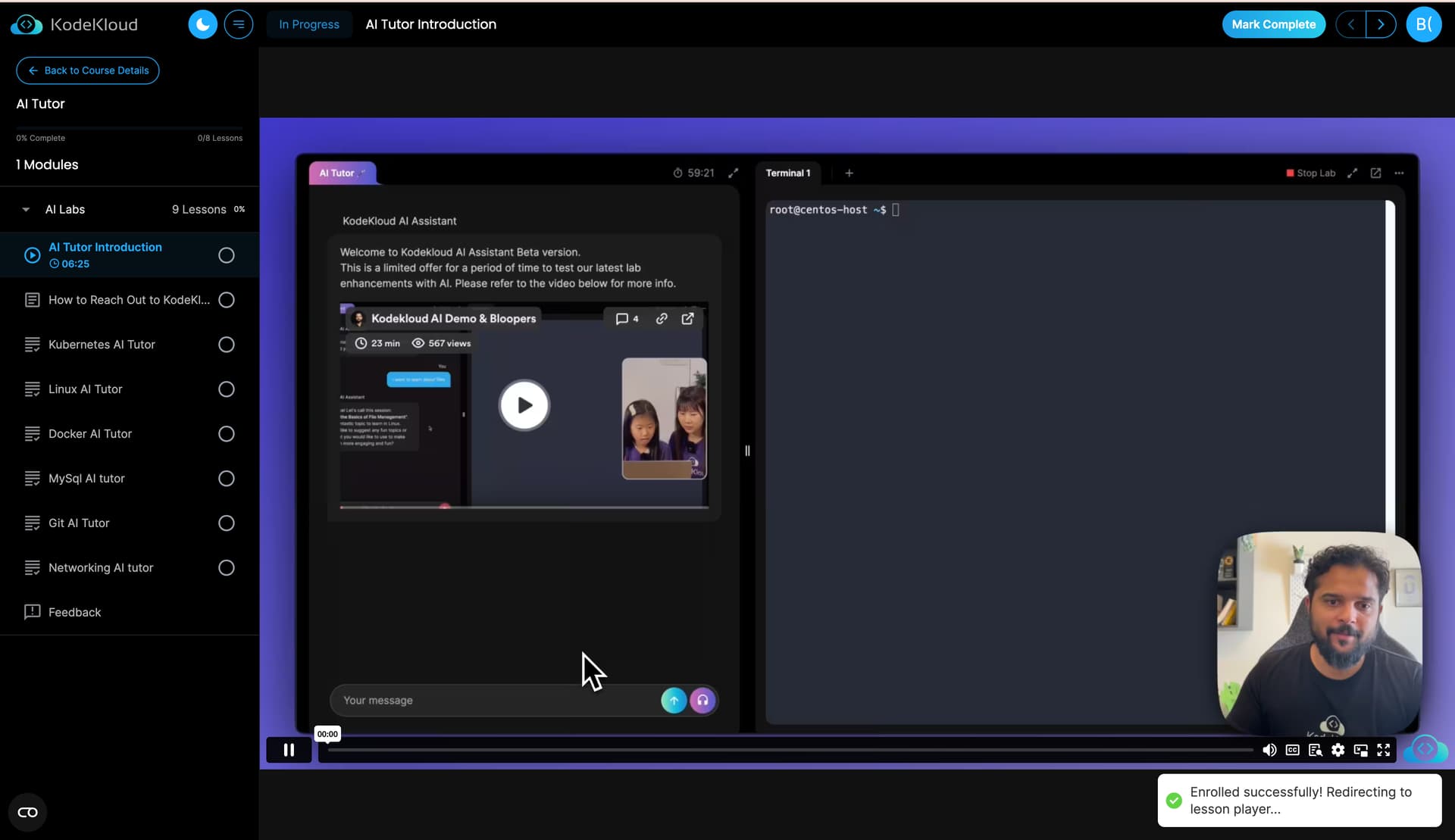The width and height of the screenshot is (1455, 840).
Task: Select the AI Tutor tab in video
Action: coord(342,173)
